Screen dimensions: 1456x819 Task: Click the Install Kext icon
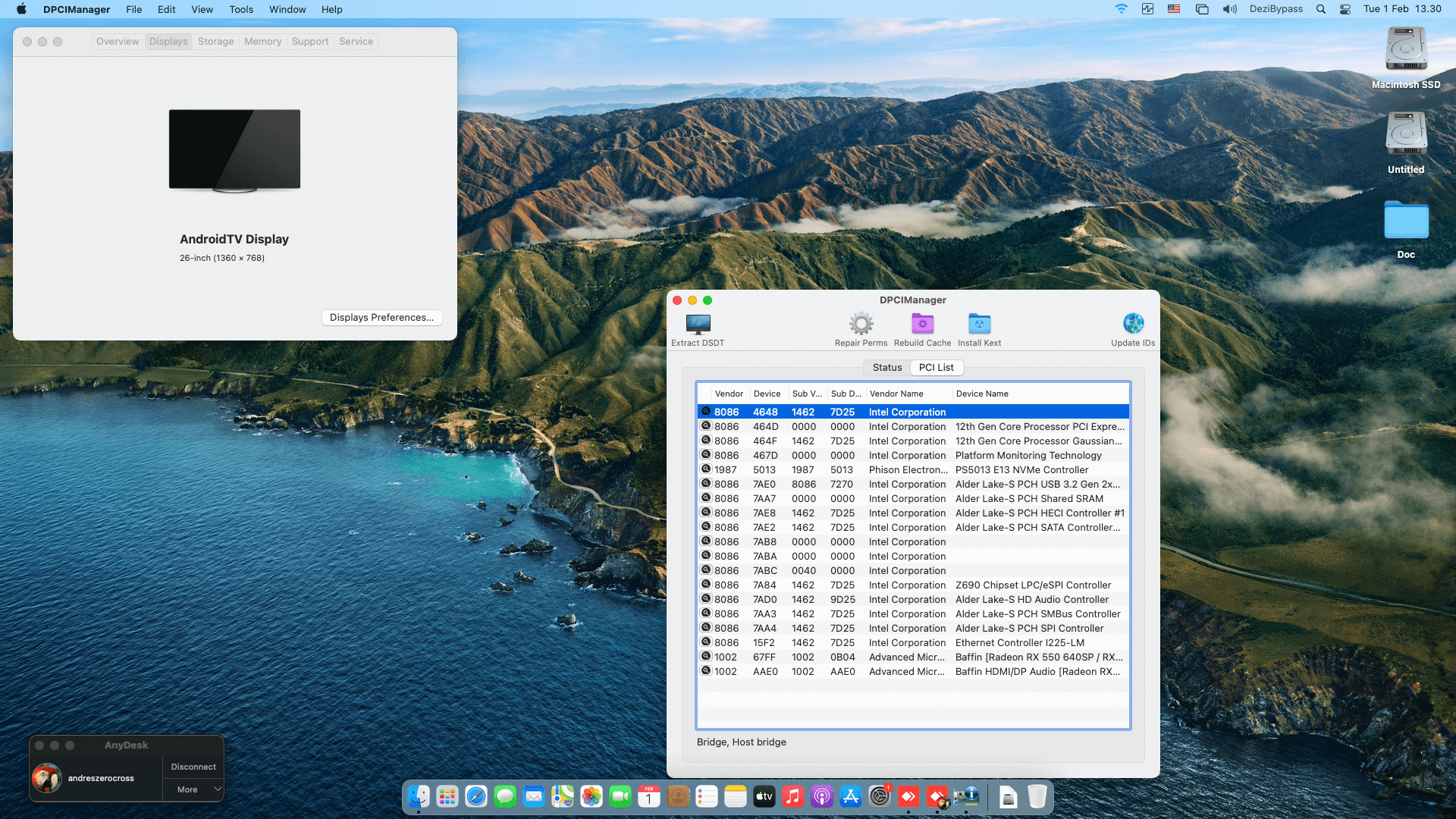[x=979, y=324]
